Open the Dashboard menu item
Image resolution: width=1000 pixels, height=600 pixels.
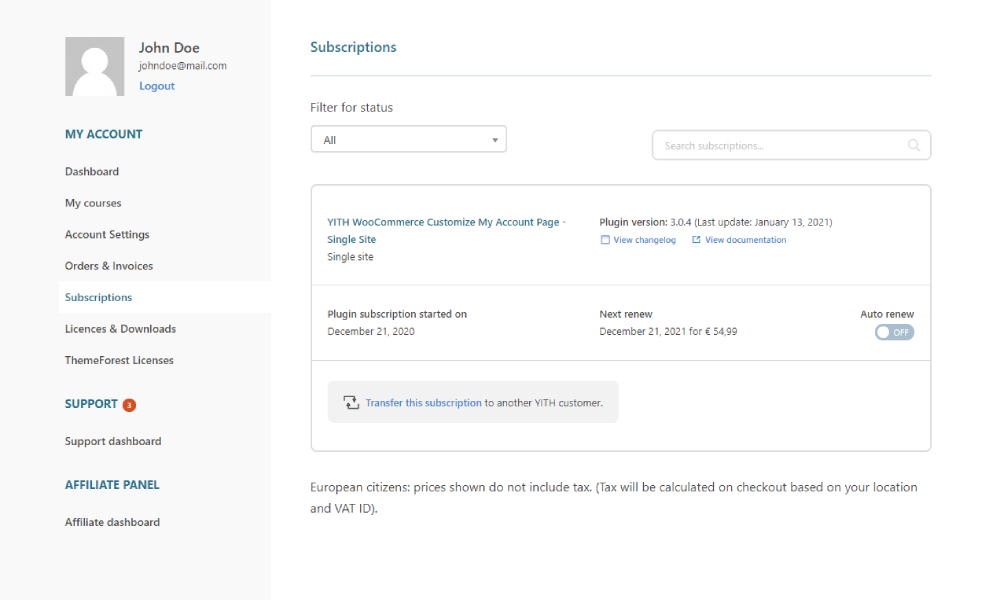pos(92,172)
